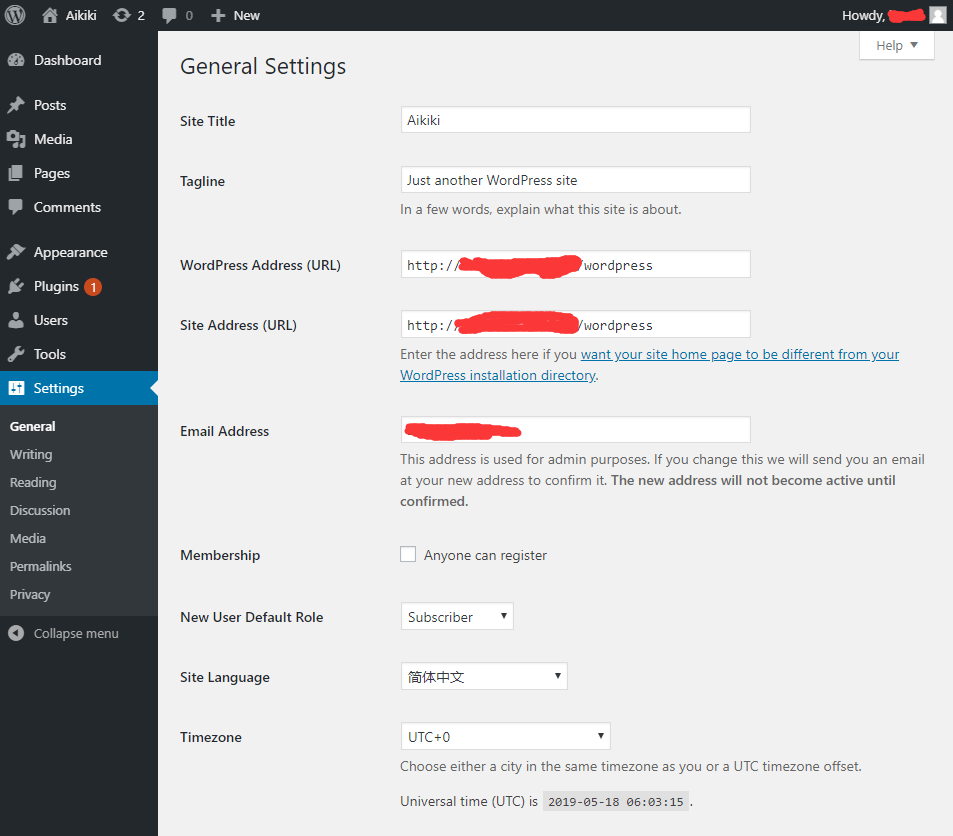Open the Timezone UTC+0 dropdown
Viewport: 953px width, 836px height.
pyautogui.click(x=505, y=736)
